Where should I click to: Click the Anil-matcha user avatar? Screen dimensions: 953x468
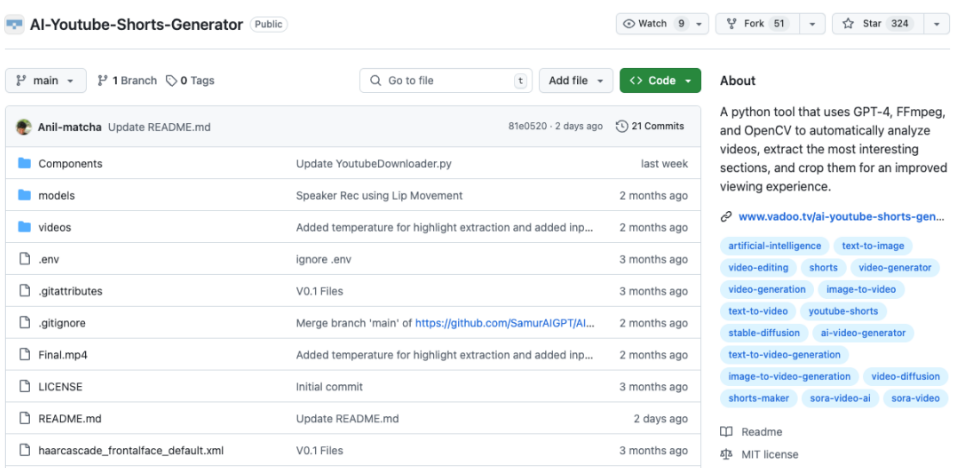tap(24, 127)
